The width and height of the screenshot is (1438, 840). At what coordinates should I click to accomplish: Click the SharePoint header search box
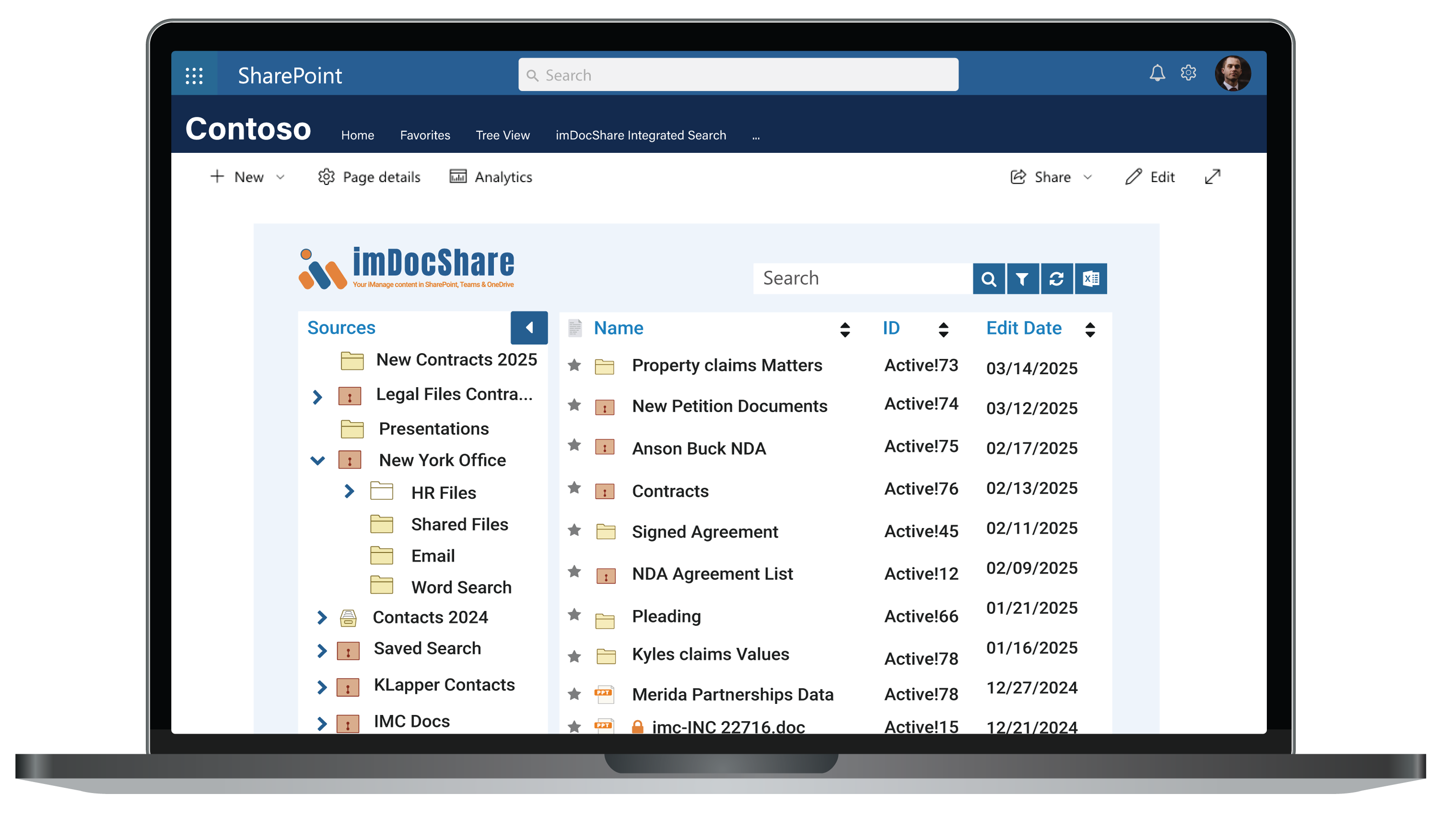click(x=738, y=75)
